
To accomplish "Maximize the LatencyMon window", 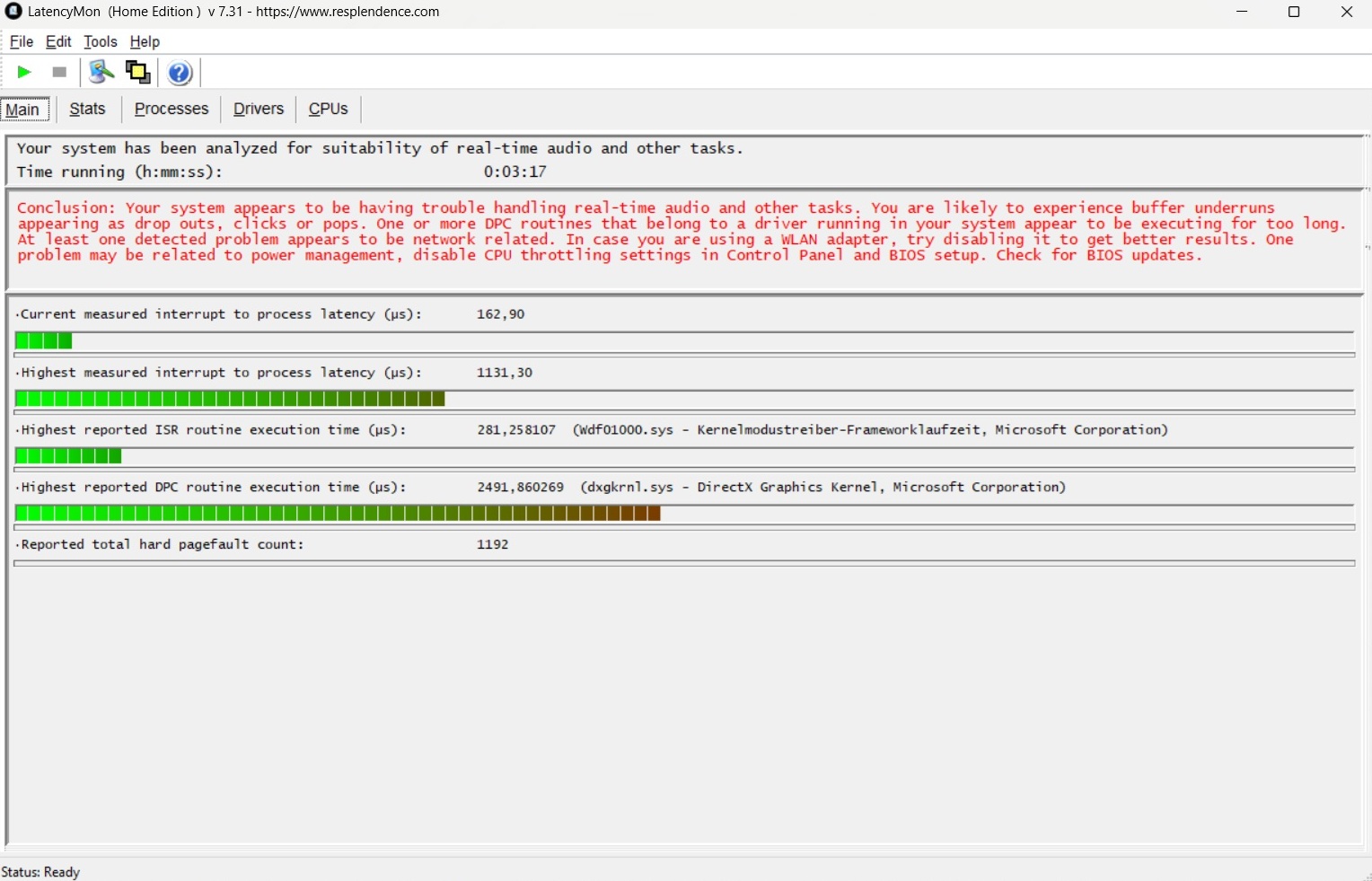I will tap(1294, 12).
